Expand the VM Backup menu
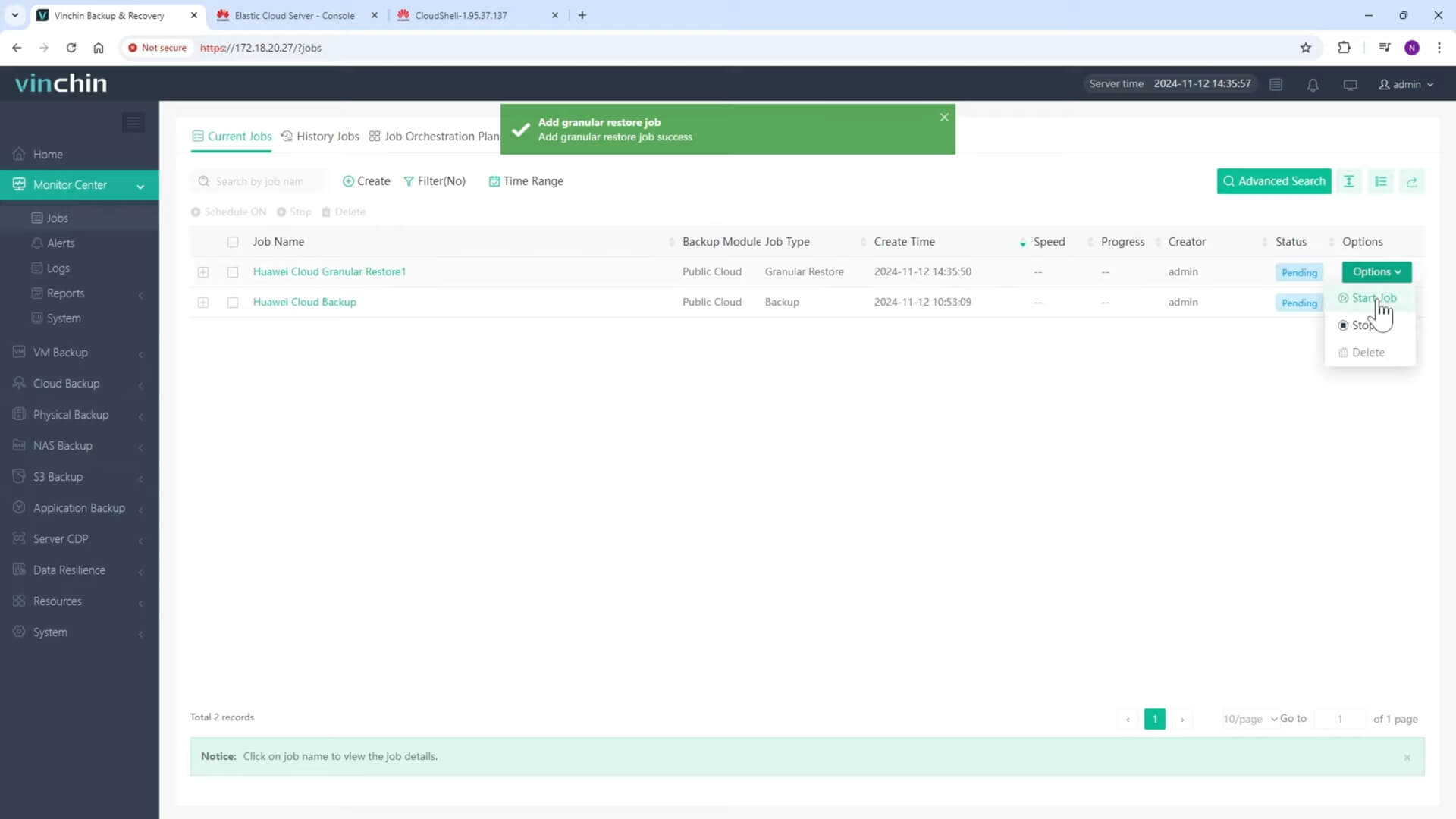 140,353
